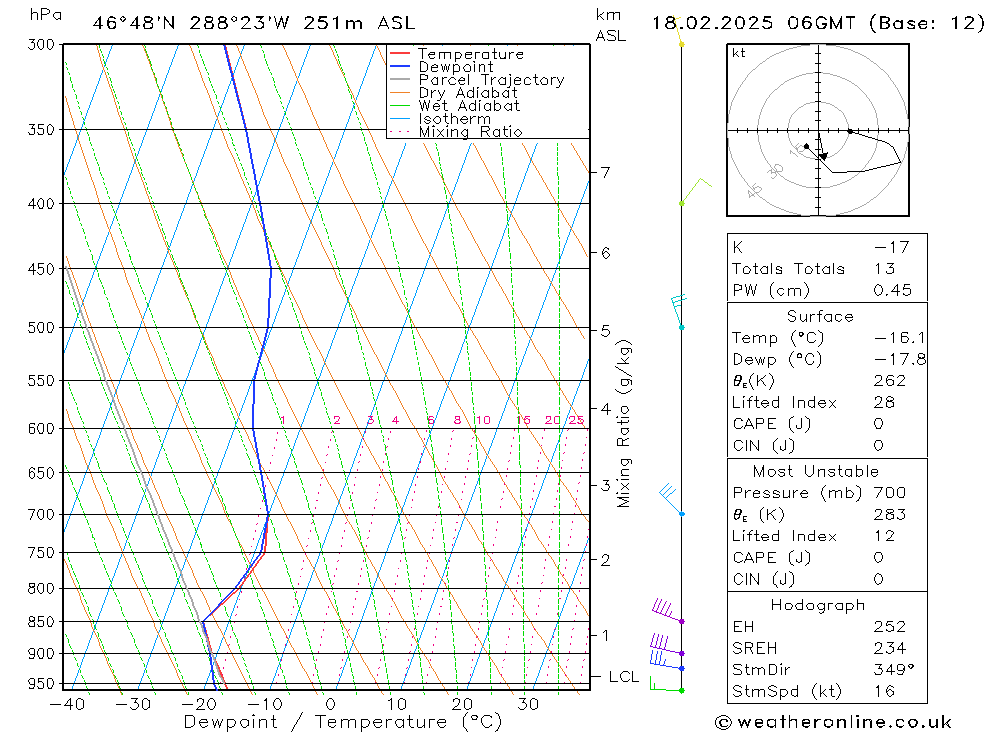
Task: Click the Pressure (mb) value 700
Action: pyautogui.click(x=890, y=492)
